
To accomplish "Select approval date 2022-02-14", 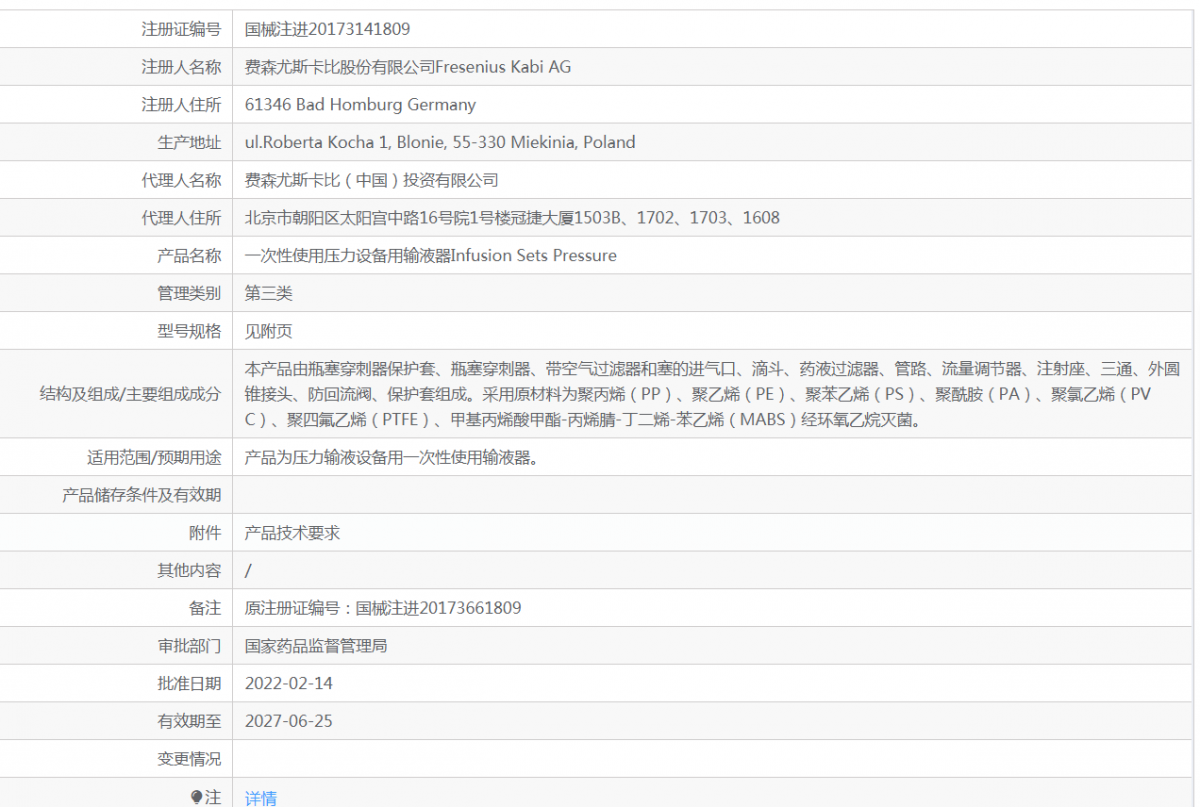I will point(289,684).
